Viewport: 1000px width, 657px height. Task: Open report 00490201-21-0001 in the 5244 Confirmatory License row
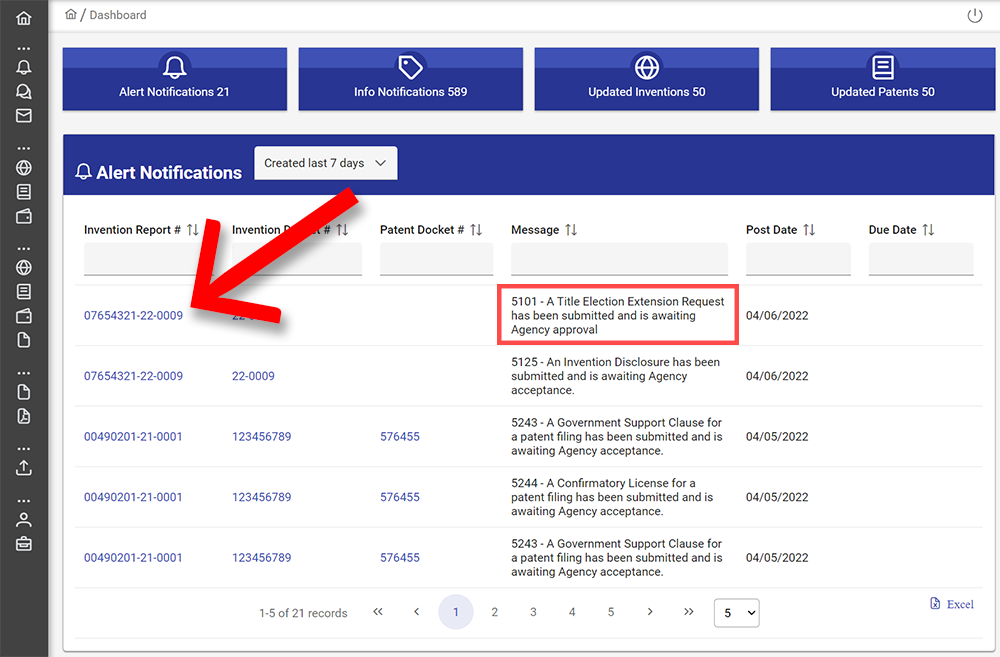pos(133,497)
